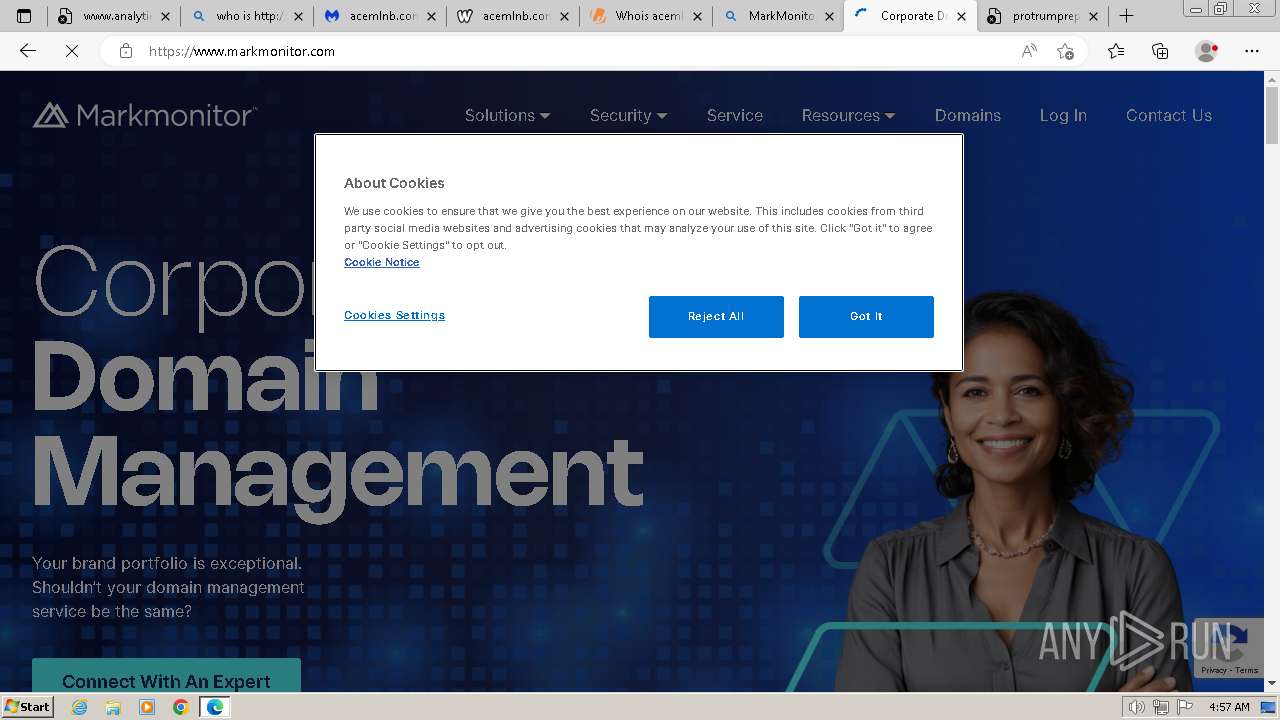Screen dimensions: 1280x720
Task: Close the protrumprep tab
Action: [x=1093, y=16]
